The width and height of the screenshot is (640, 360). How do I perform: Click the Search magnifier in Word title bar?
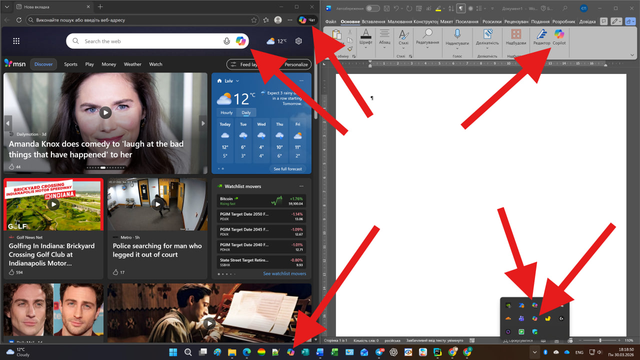tap(565, 8)
